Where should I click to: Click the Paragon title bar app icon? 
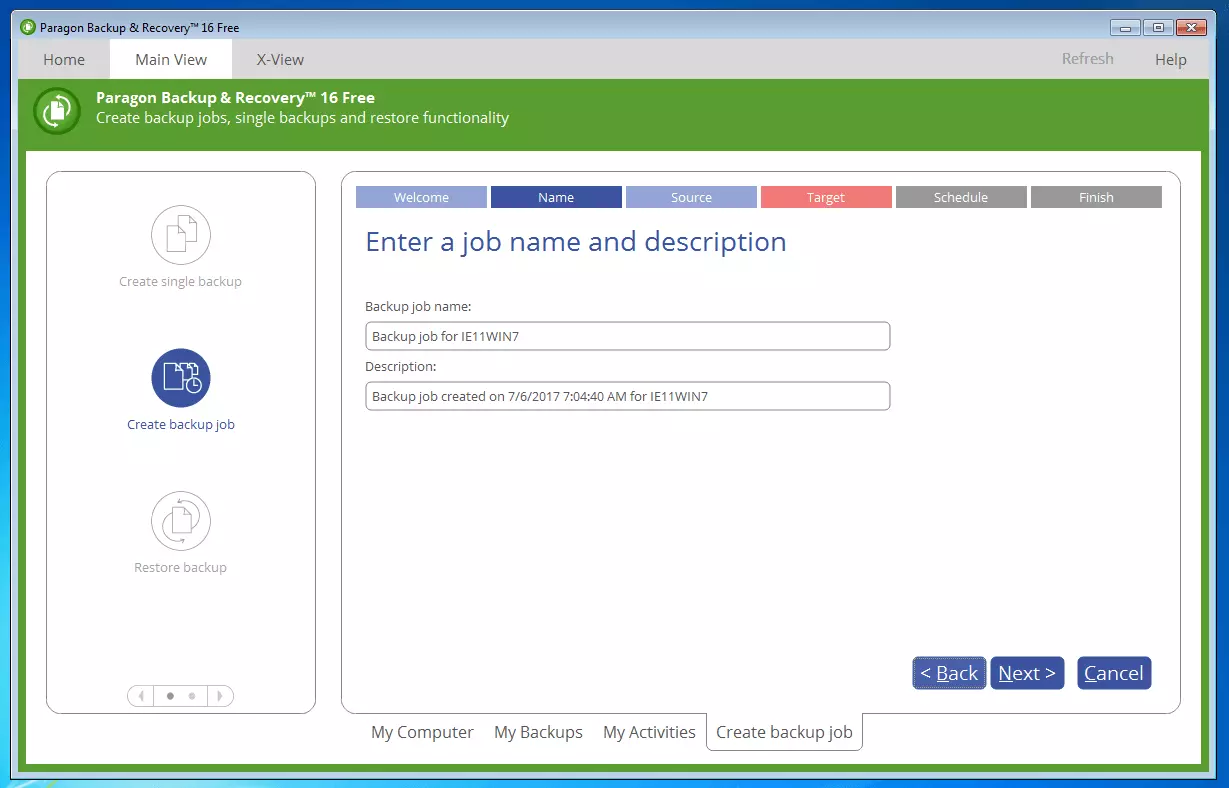[28, 27]
